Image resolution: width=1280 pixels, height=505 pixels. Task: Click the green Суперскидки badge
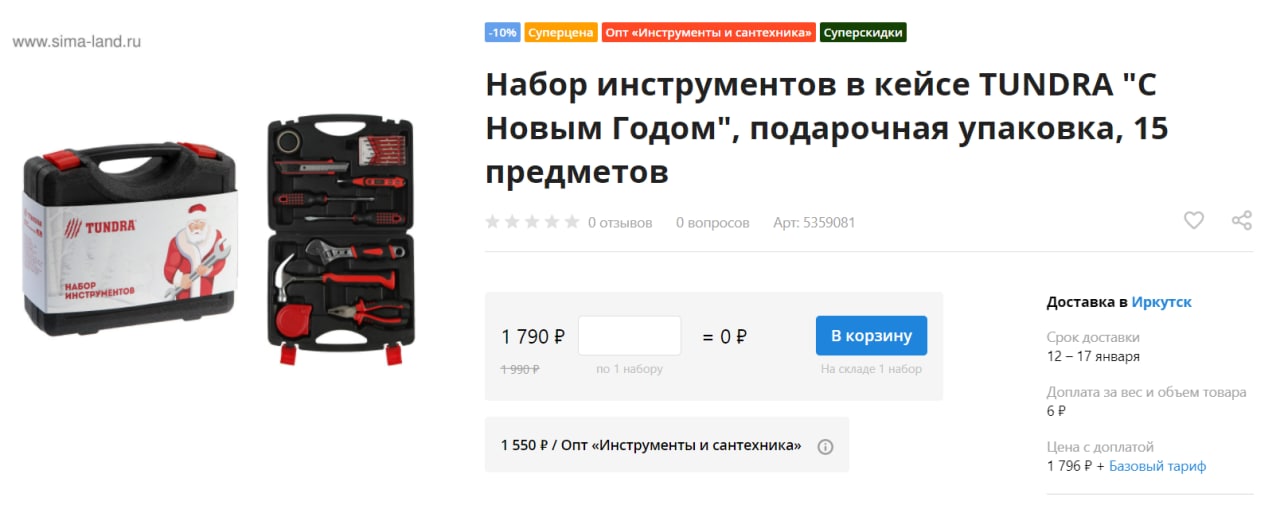pos(863,32)
